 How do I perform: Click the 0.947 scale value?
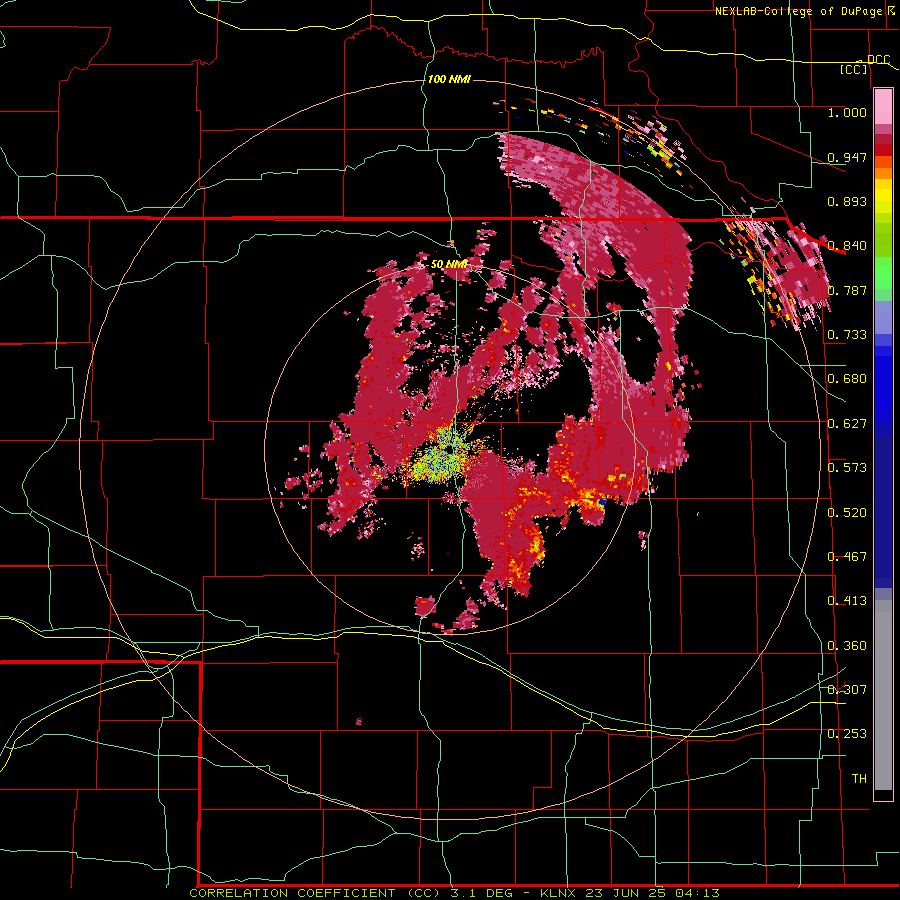[847, 157]
